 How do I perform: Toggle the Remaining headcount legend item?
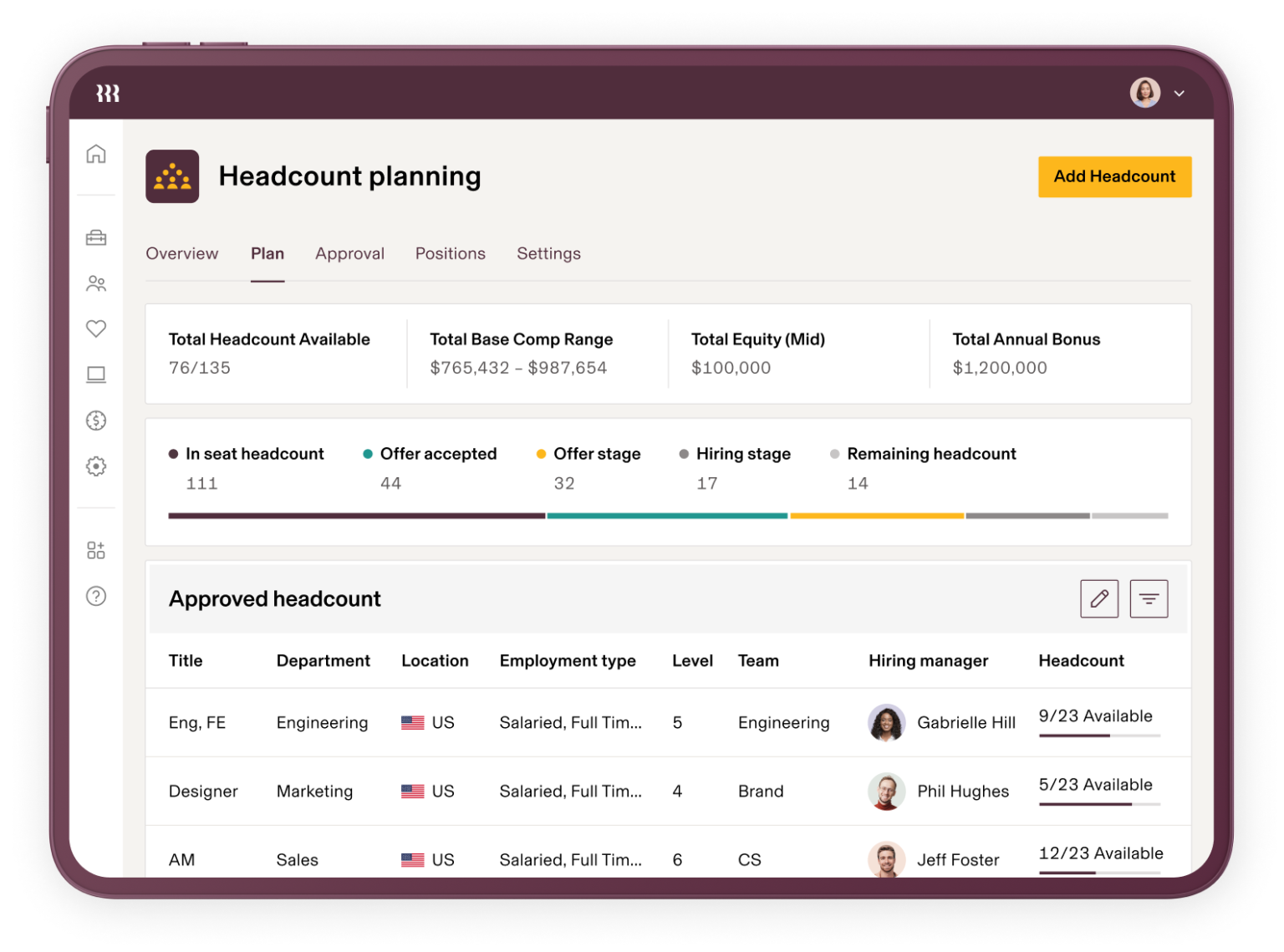pos(931,454)
